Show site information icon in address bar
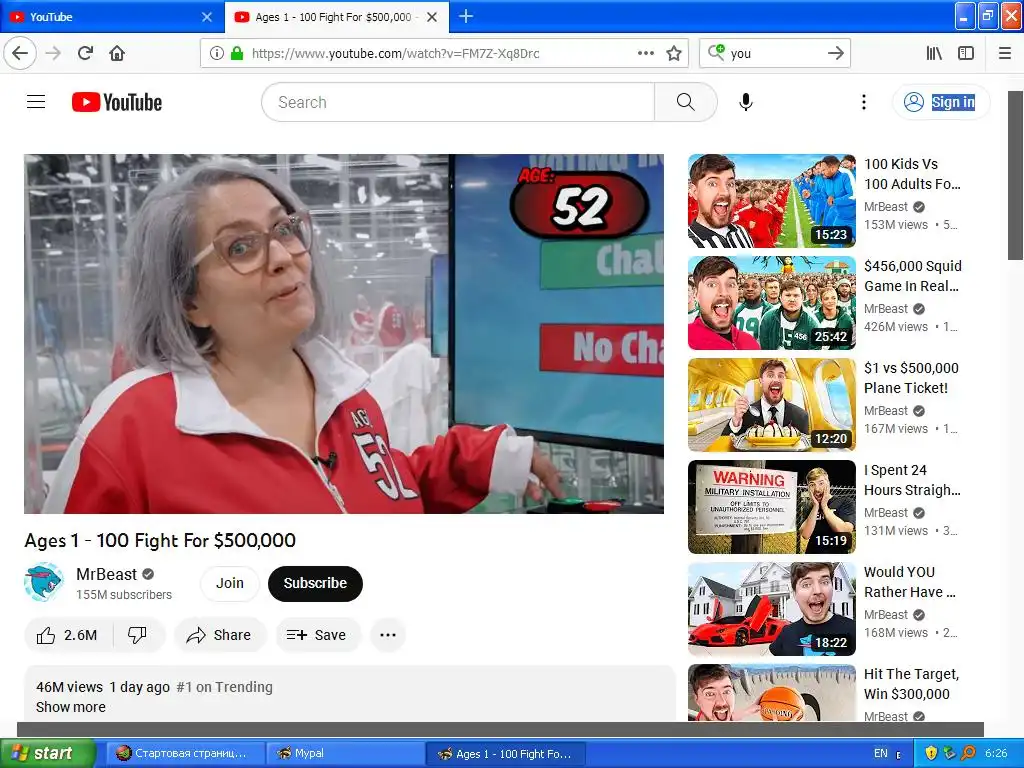This screenshot has width=1024, height=768. (x=216, y=53)
